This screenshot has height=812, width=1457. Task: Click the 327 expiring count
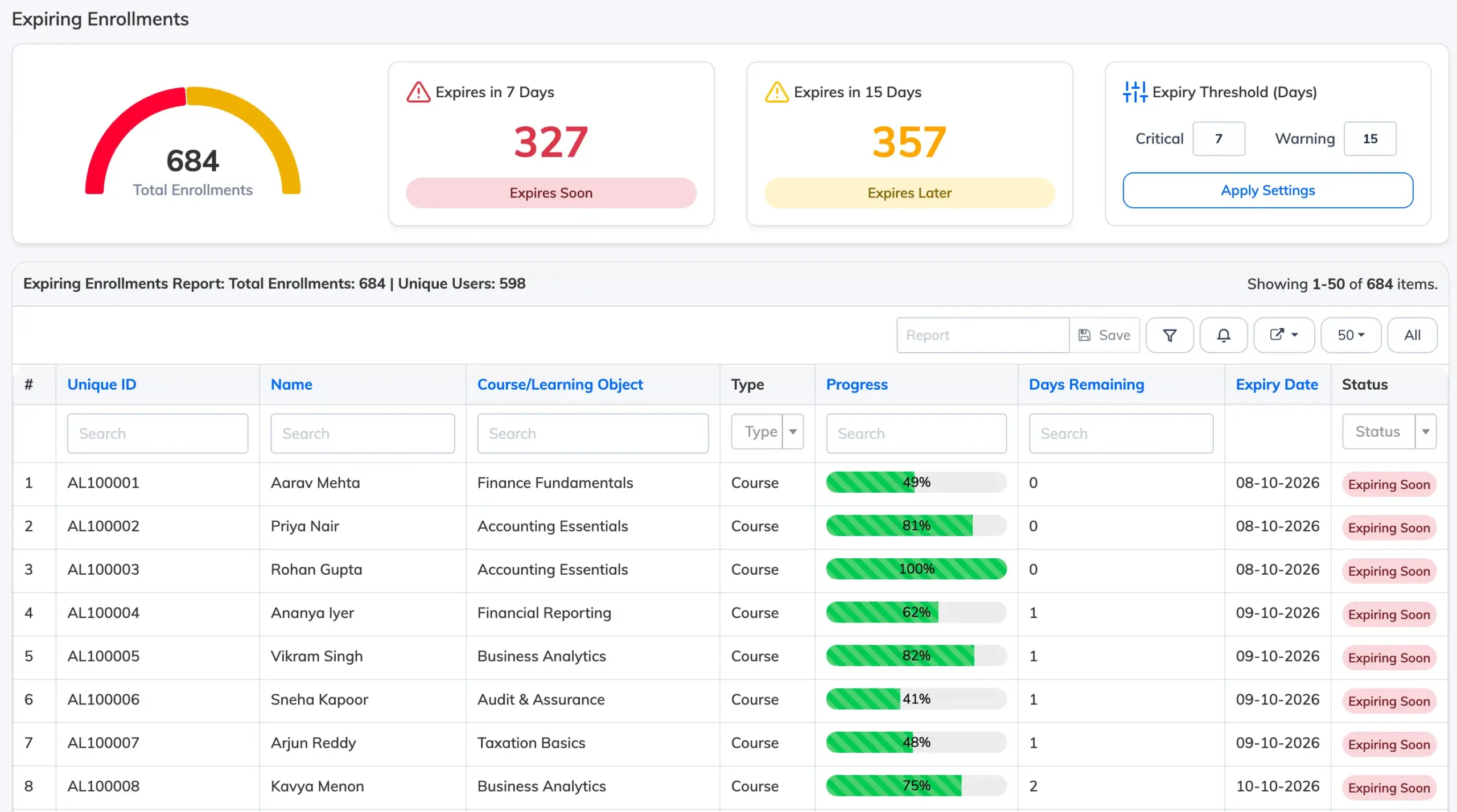click(551, 142)
